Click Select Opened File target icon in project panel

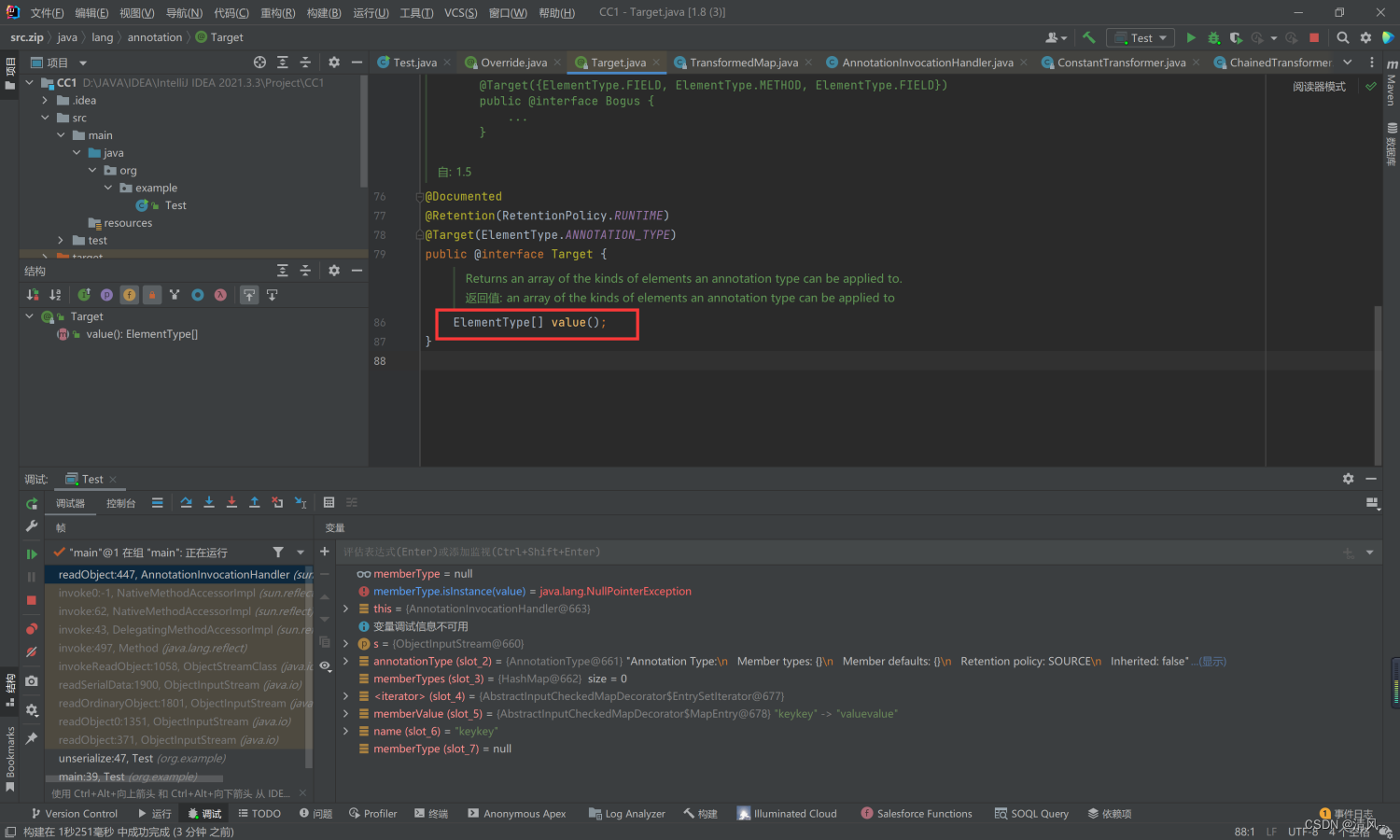pyautogui.click(x=259, y=63)
